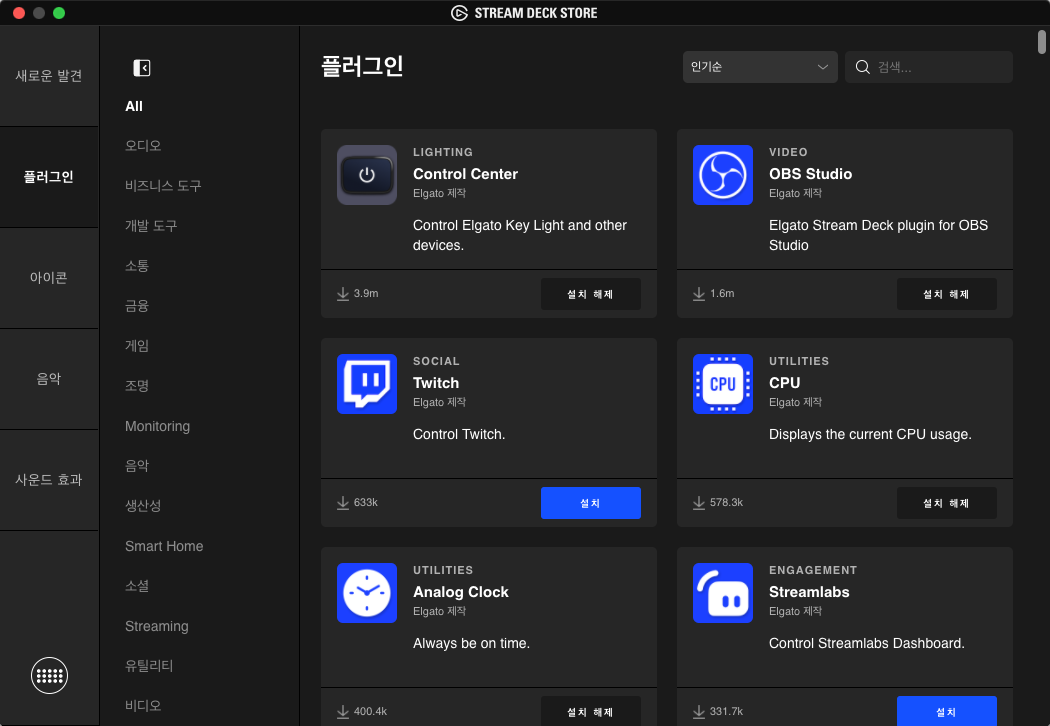Screen dimensions: 1050x726
Task: Click 'Displays the current CPU usage.' text
Action: pos(870,435)
